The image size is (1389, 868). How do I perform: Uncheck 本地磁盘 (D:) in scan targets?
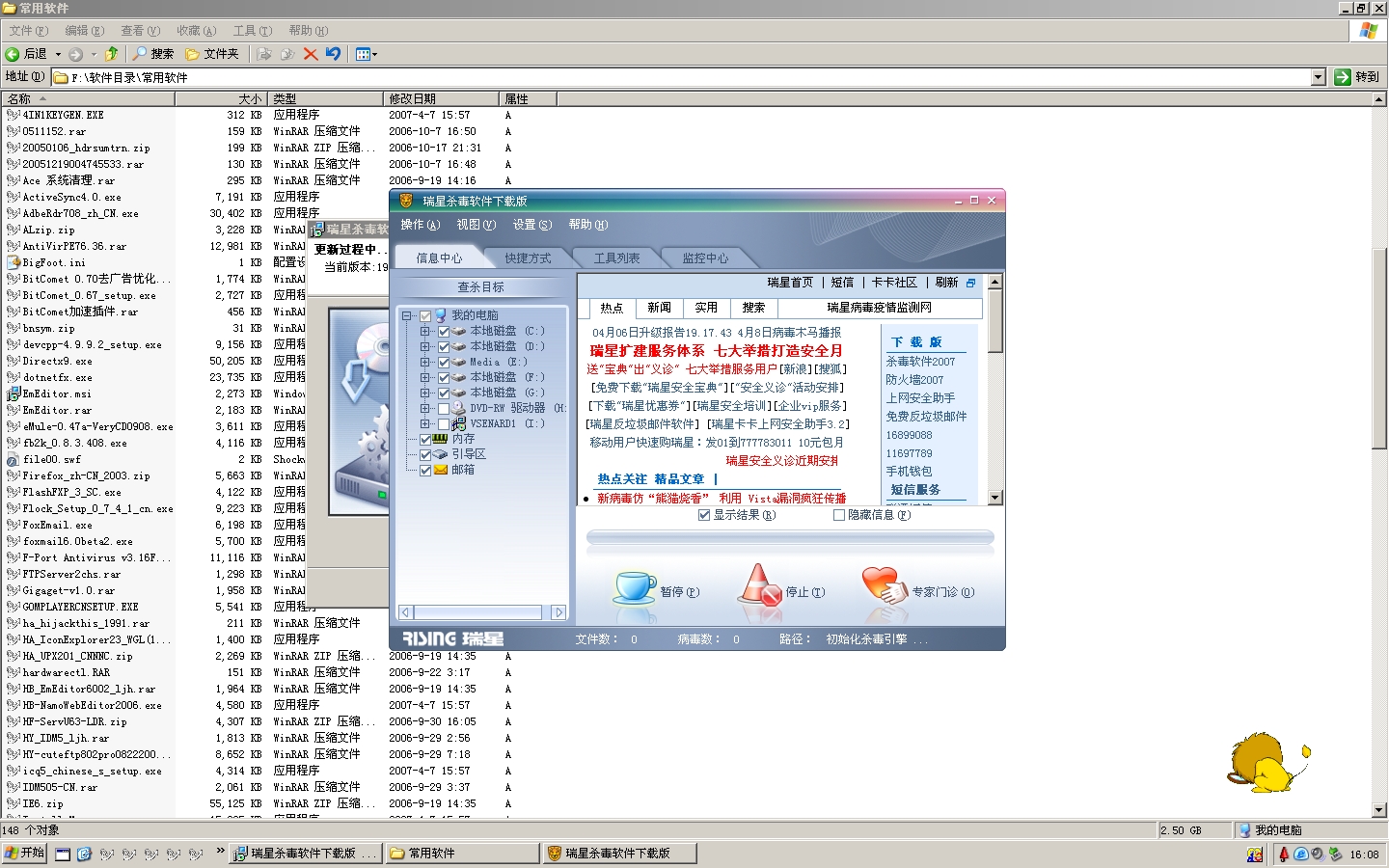coord(444,346)
